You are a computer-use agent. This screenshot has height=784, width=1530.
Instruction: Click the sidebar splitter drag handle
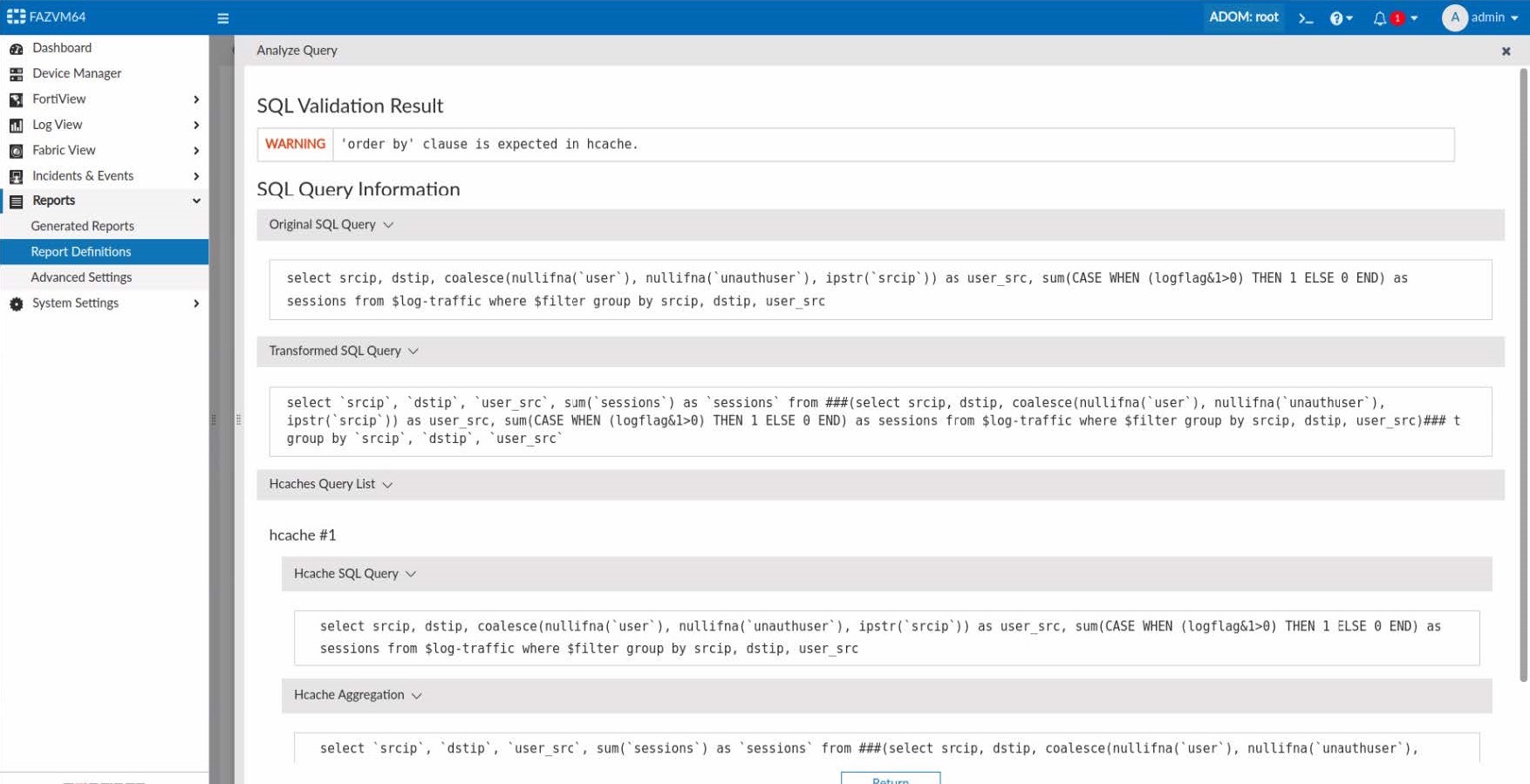[x=214, y=419]
